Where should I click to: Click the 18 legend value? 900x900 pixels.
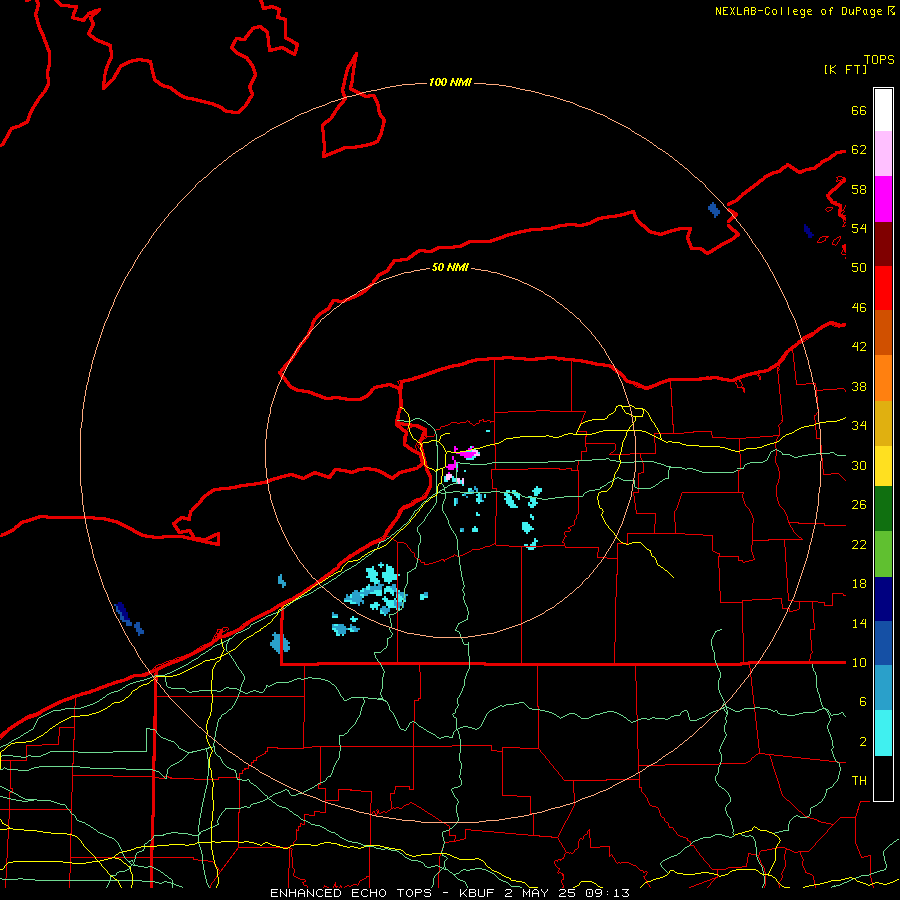tap(859, 584)
